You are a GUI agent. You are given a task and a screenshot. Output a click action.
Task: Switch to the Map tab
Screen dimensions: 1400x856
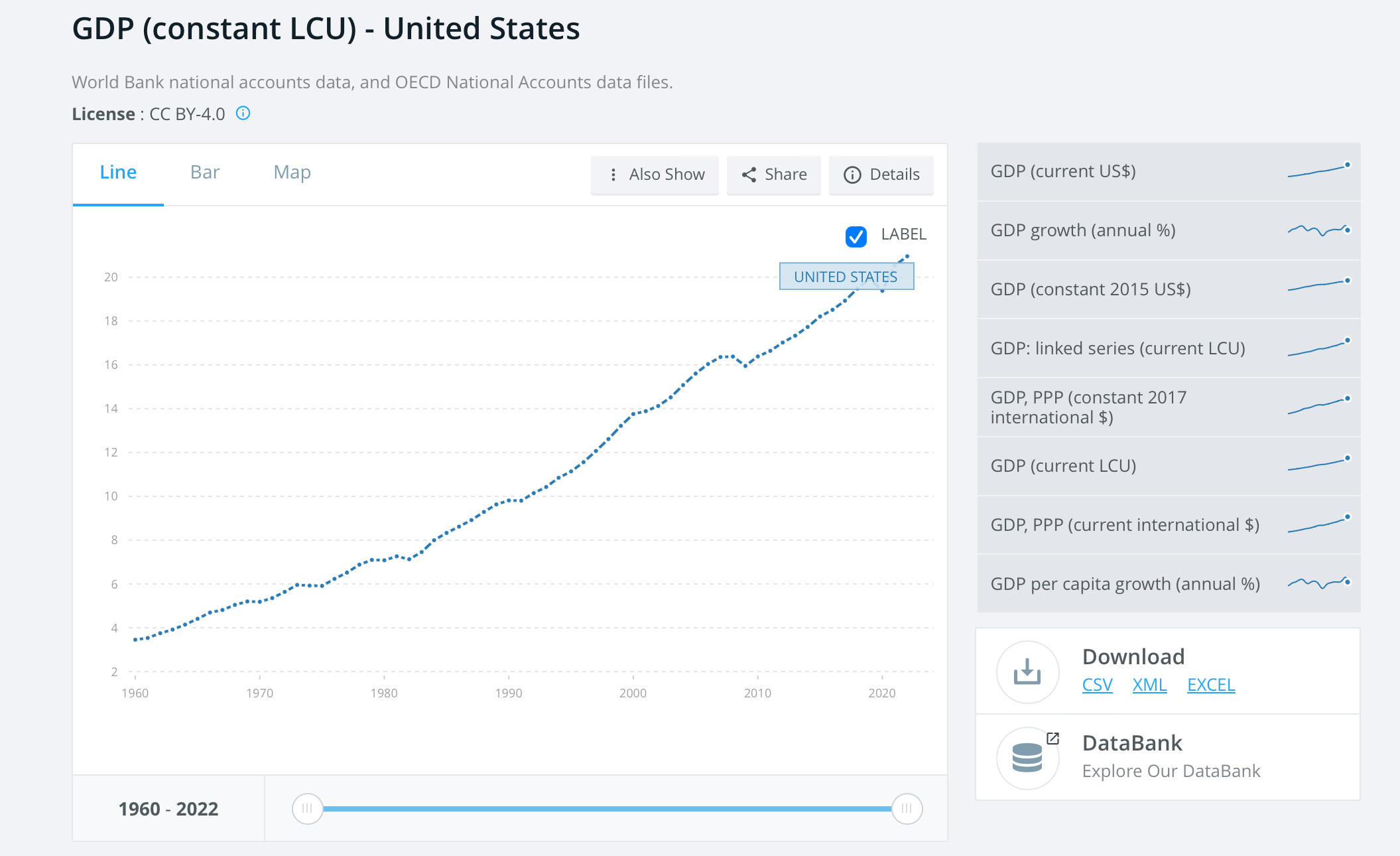tap(291, 172)
